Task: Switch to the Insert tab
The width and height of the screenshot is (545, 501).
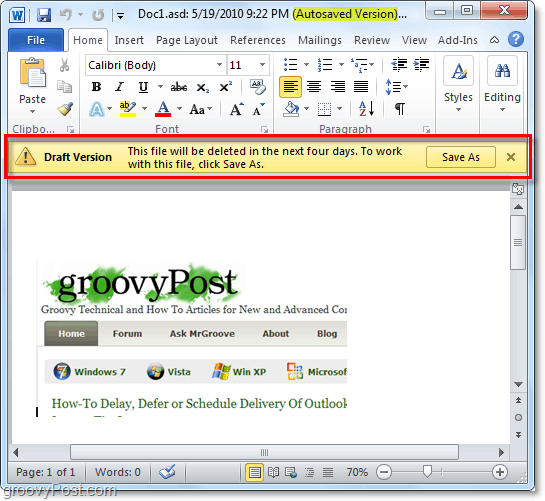Action: click(x=129, y=40)
